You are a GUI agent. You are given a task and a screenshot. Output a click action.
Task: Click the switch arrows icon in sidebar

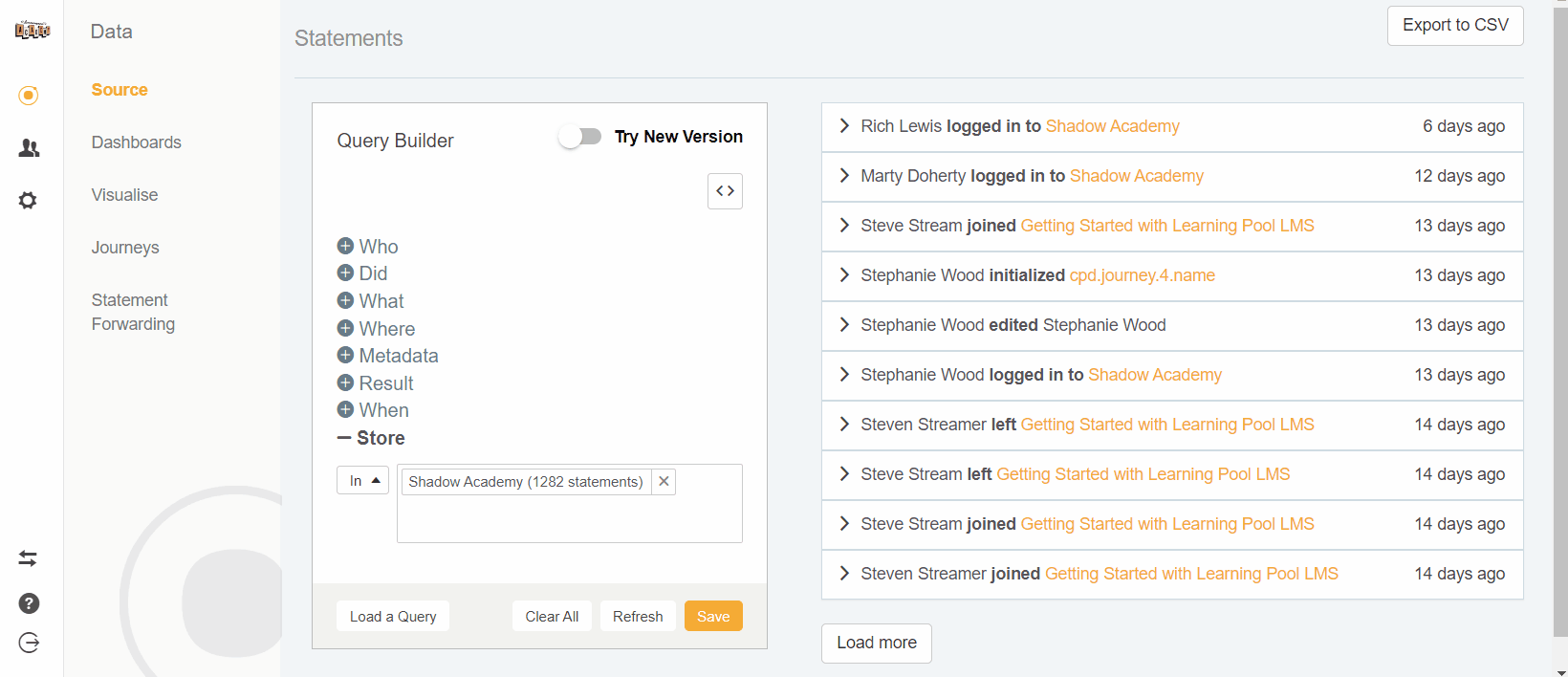pos(29,558)
